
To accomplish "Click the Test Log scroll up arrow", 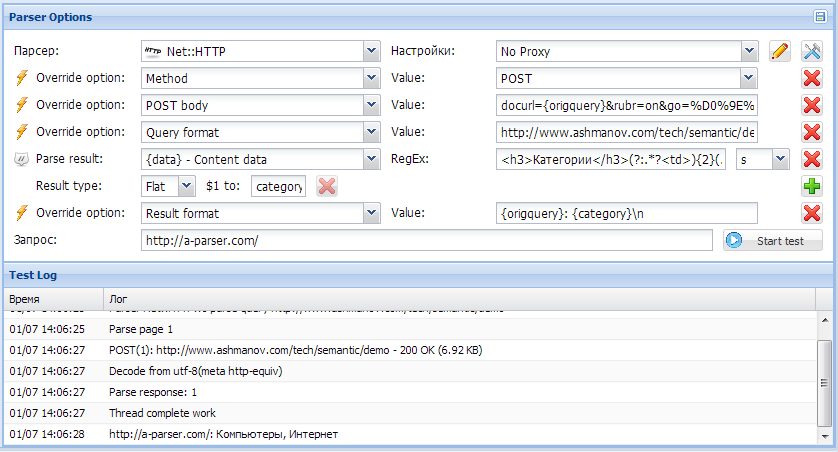I will coord(825,320).
